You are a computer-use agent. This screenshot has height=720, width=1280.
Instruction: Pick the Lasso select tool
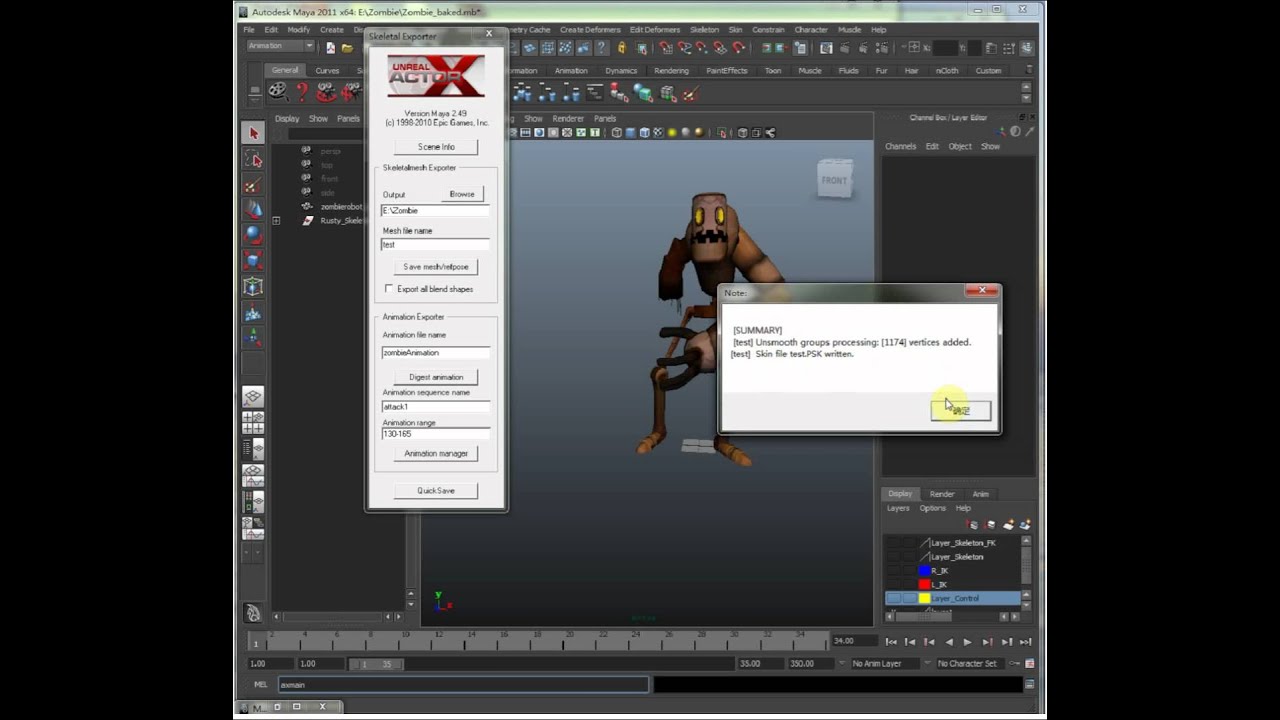(253, 159)
